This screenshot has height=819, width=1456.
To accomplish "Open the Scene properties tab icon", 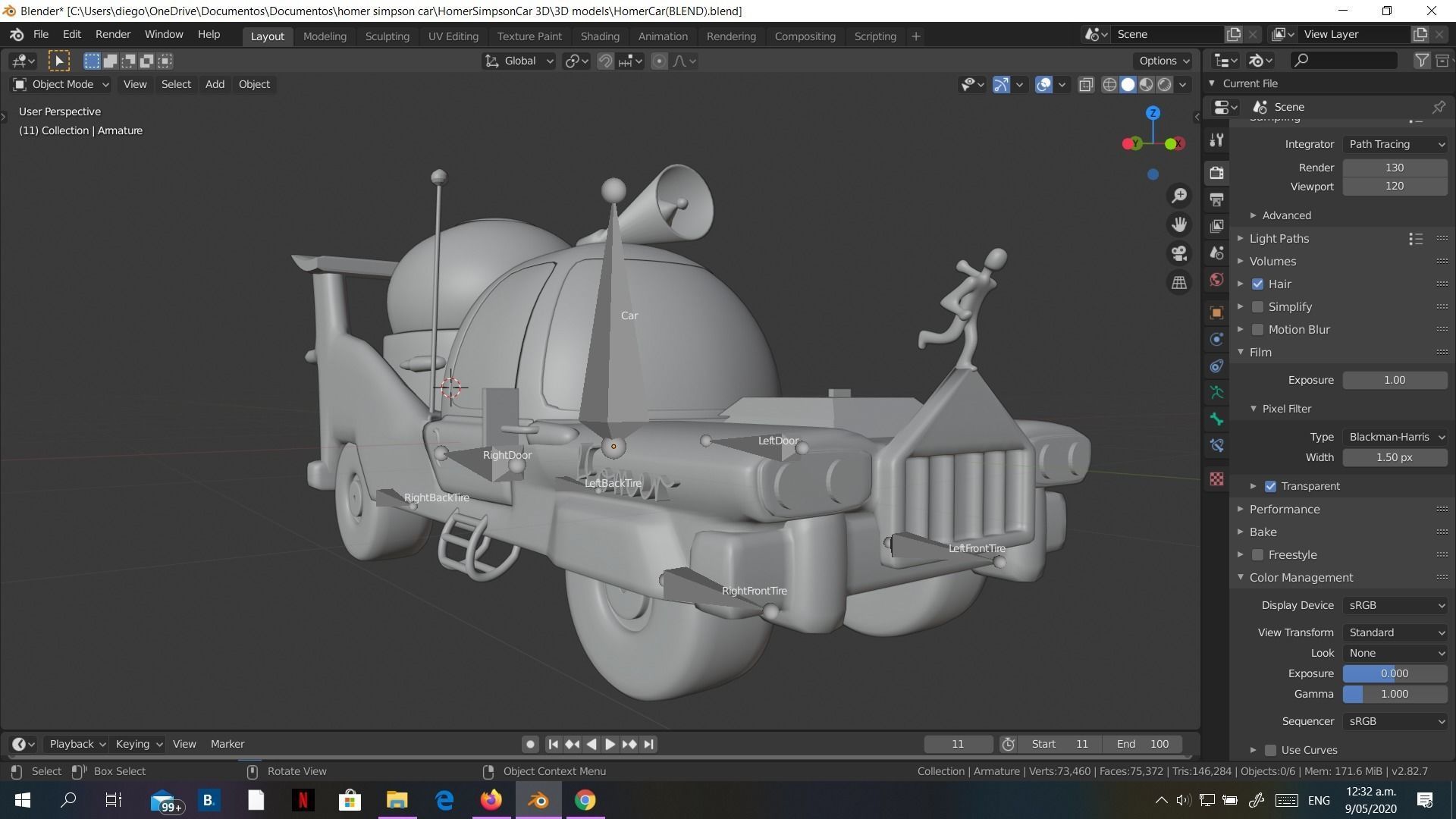I will click(1216, 253).
